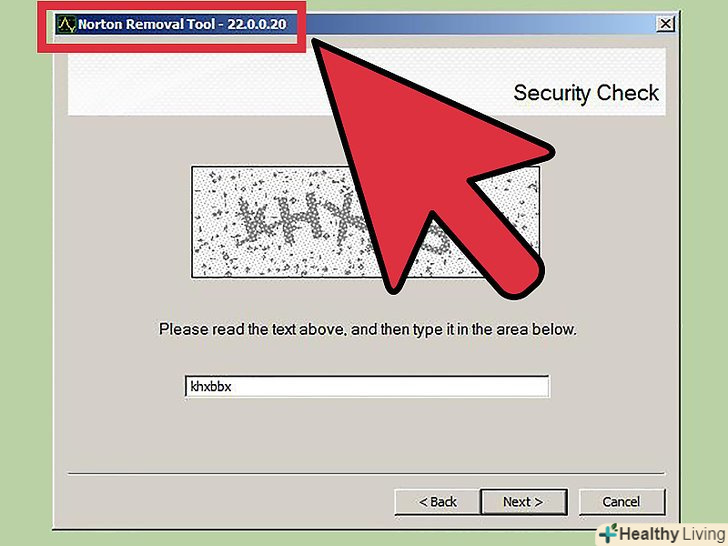Focus the captcha text field containing khxbbx
728x546 pixels.
[367, 387]
